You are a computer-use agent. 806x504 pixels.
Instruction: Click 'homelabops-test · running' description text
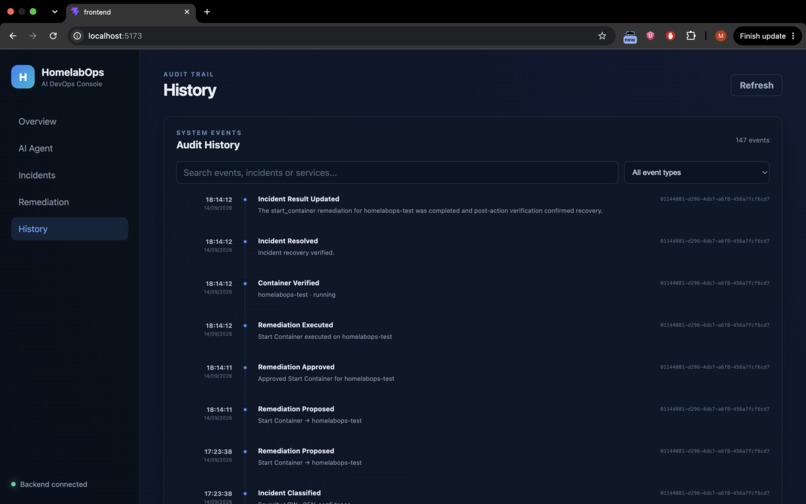297,295
